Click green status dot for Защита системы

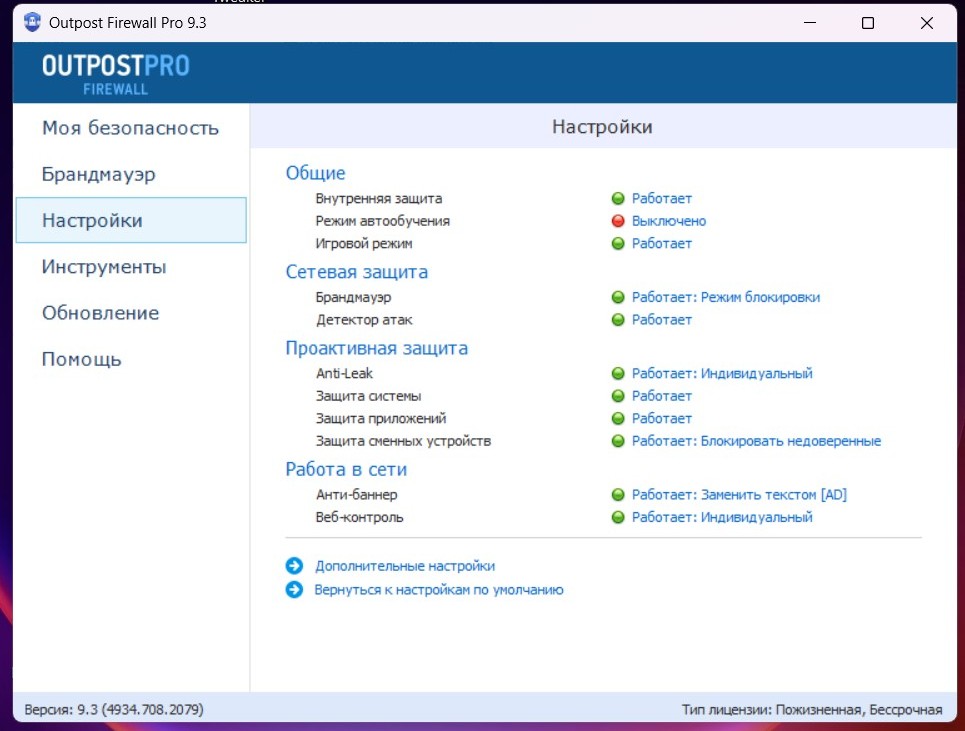[618, 396]
